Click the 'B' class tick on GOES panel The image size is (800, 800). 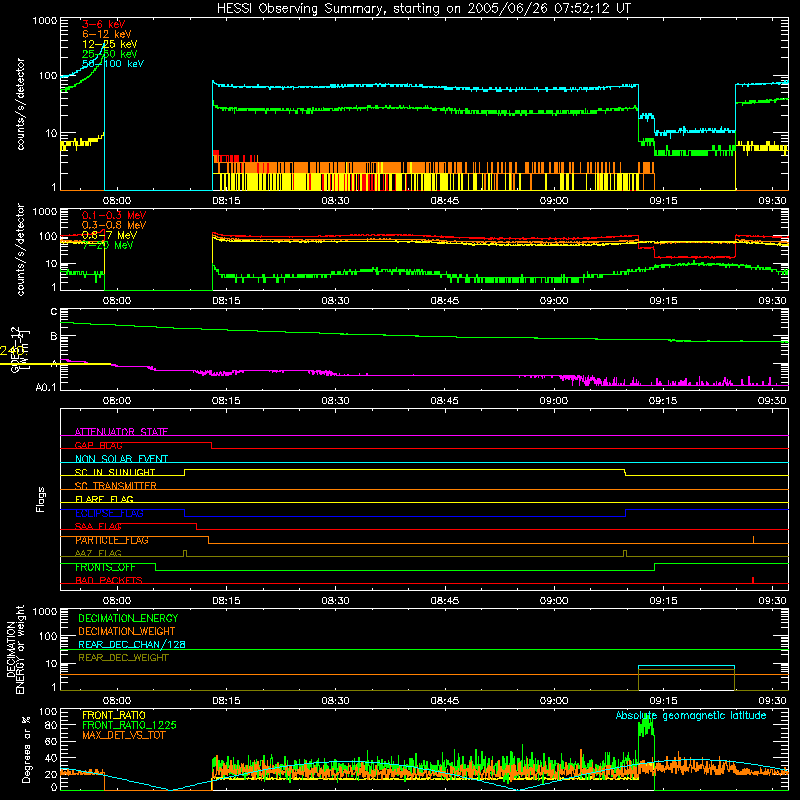pyautogui.click(x=54, y=336)
